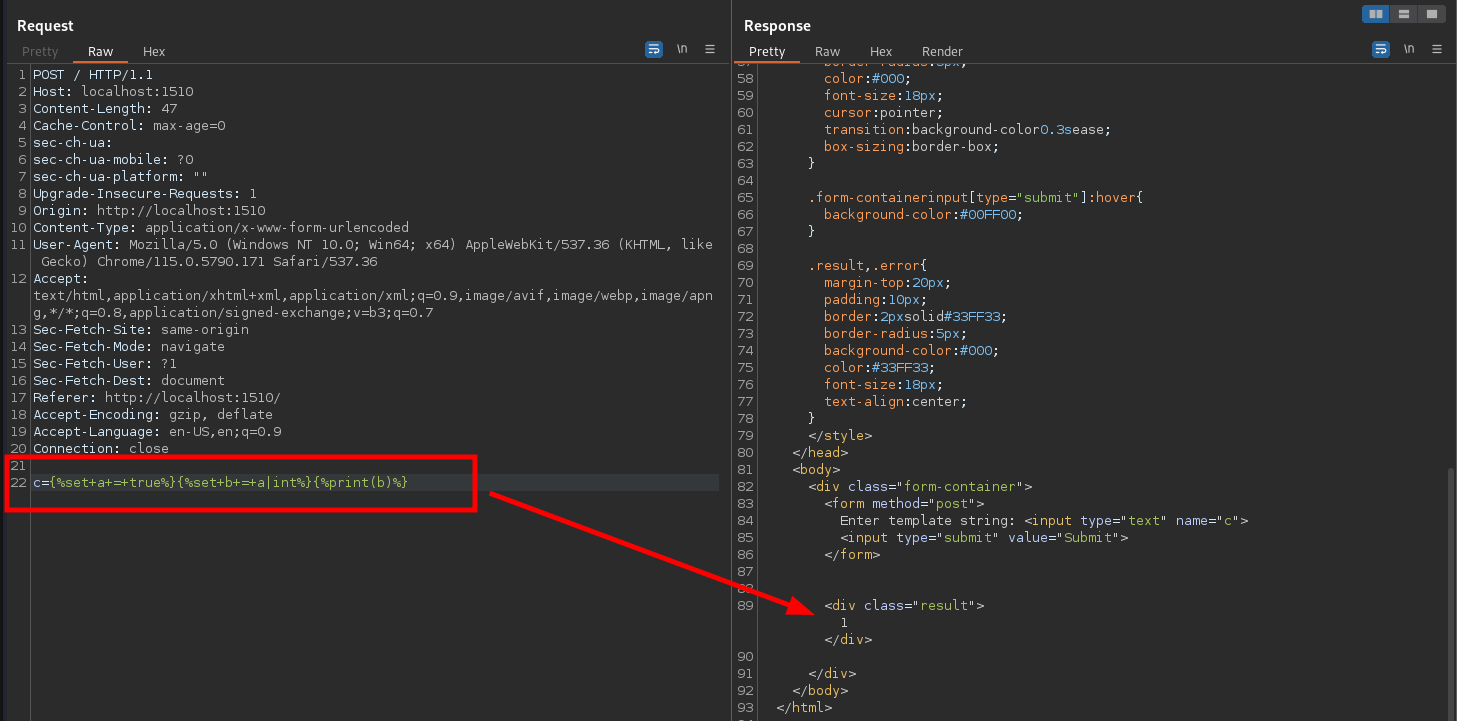Click the Response panel title
This screenshot has height=721, width=1457.
click(x=777, y=25)
